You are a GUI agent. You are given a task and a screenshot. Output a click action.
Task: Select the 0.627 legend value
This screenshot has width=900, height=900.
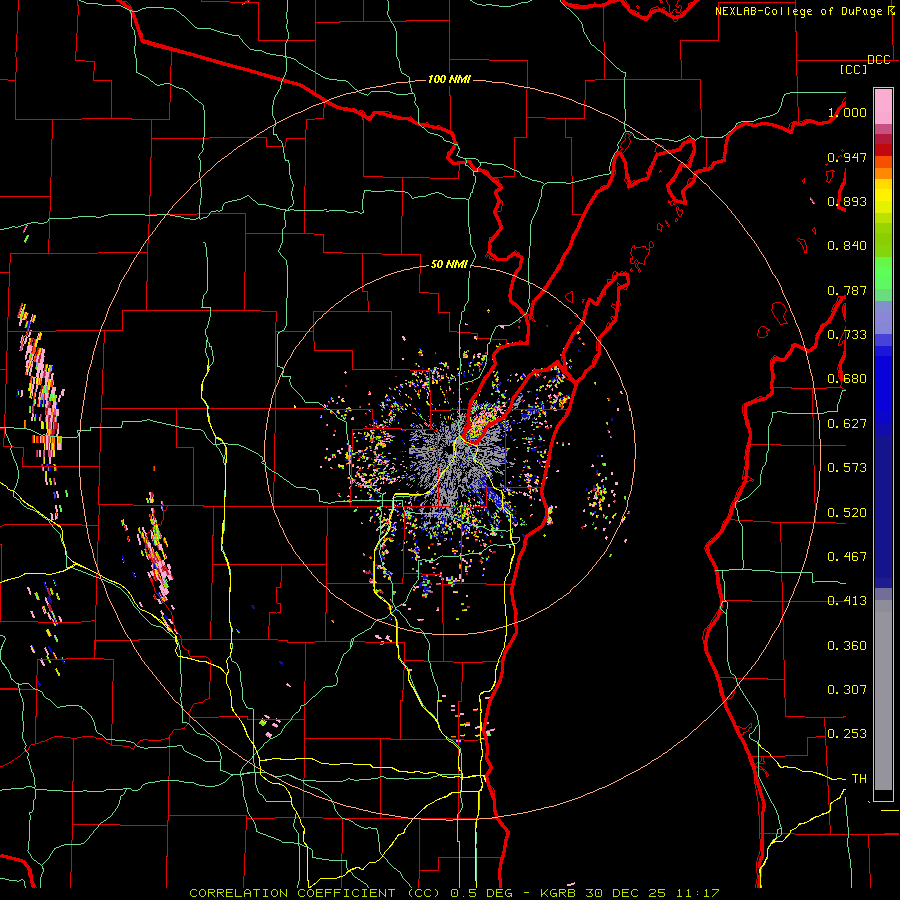[x=847, y=424]
